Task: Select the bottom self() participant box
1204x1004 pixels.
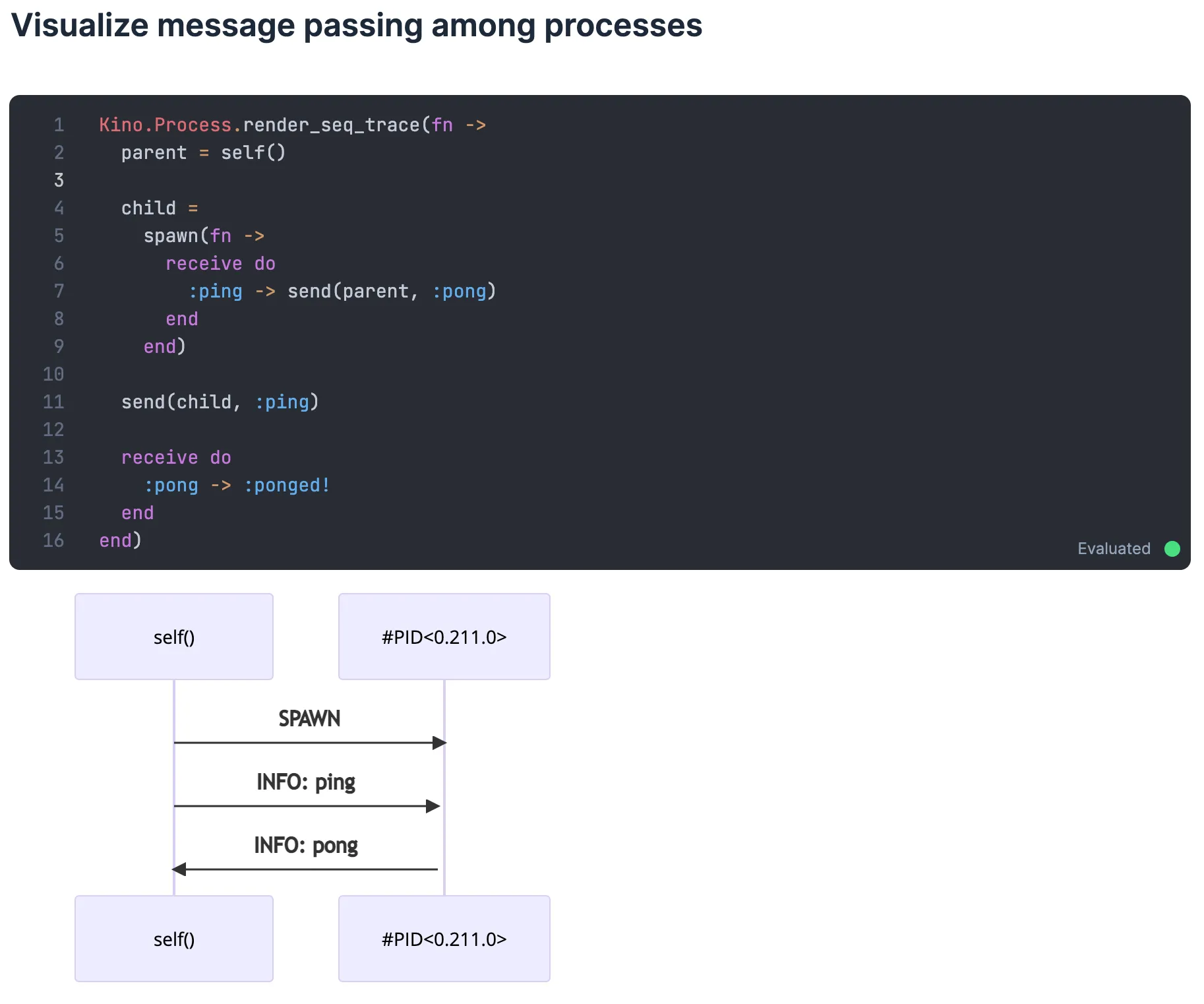Action: coord(174,939)
